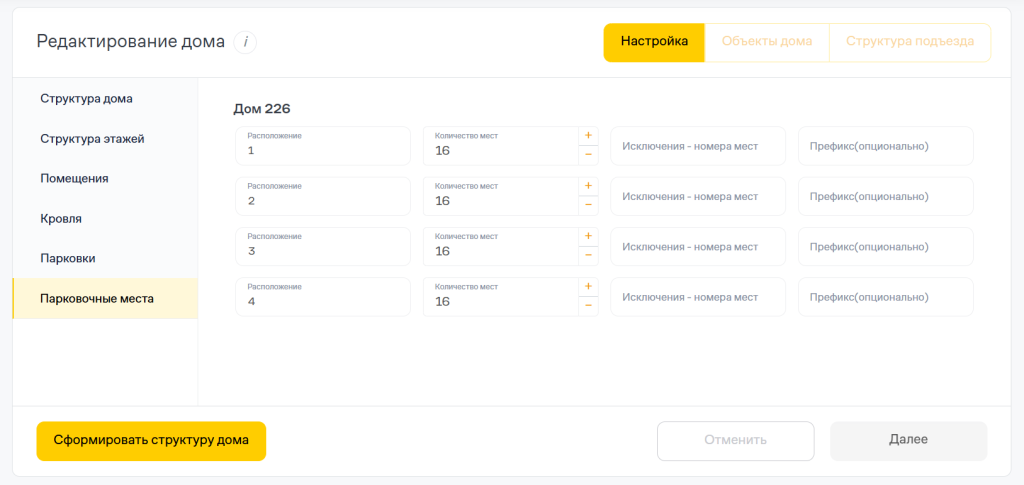Open the Структура подъезда tab
This screenshot has height=485, width=1024.
[910, 42]
